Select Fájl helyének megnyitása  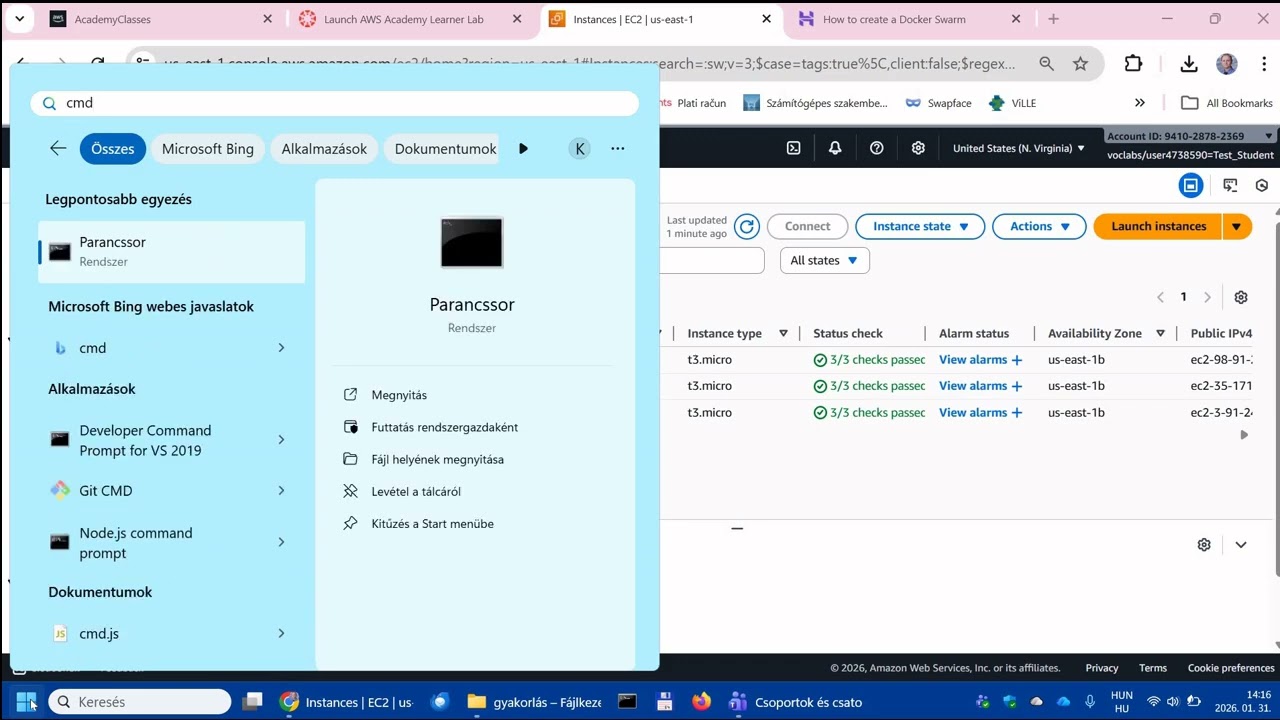click(437, 459)
